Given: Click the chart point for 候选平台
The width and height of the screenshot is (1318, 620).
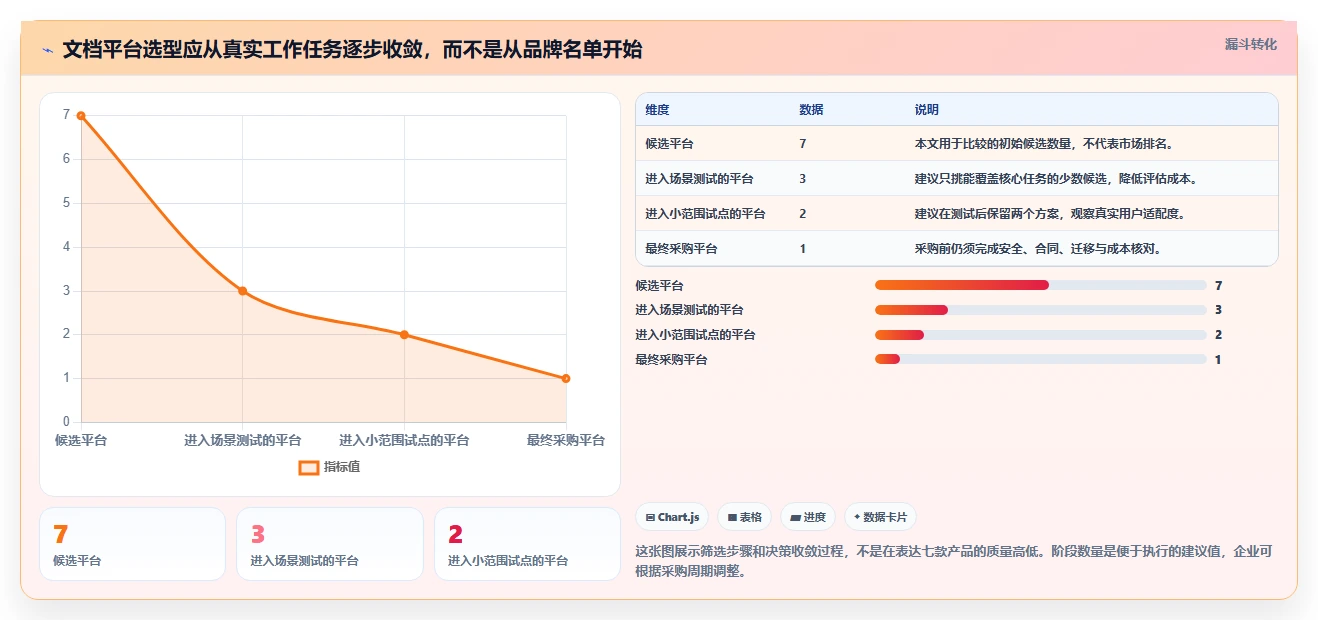Looking at the screenshot, I should click(81, 116).
